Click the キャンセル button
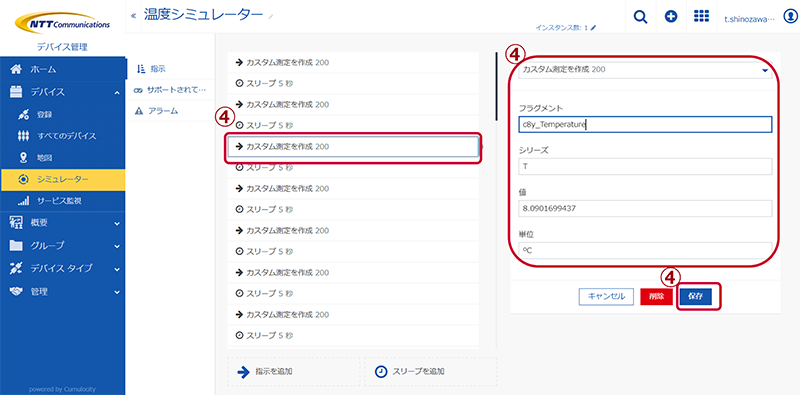Image resolution: width=800 pixels, height=395 pixels. pos(606,297)
